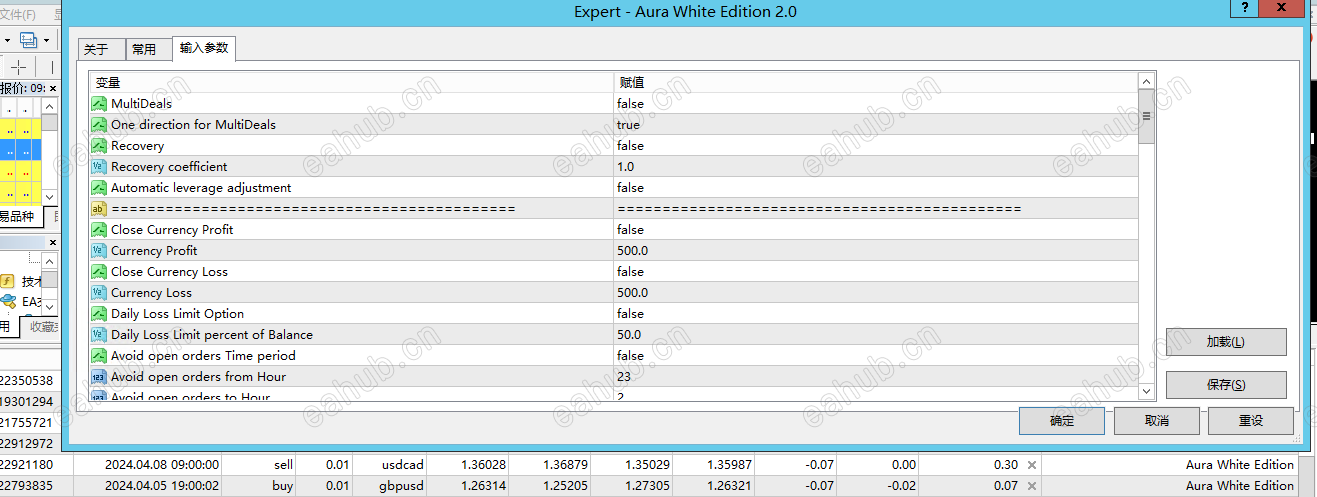Select One direction for MultiDeals value 'true'

pyautogui.click(x=628, y=125)
